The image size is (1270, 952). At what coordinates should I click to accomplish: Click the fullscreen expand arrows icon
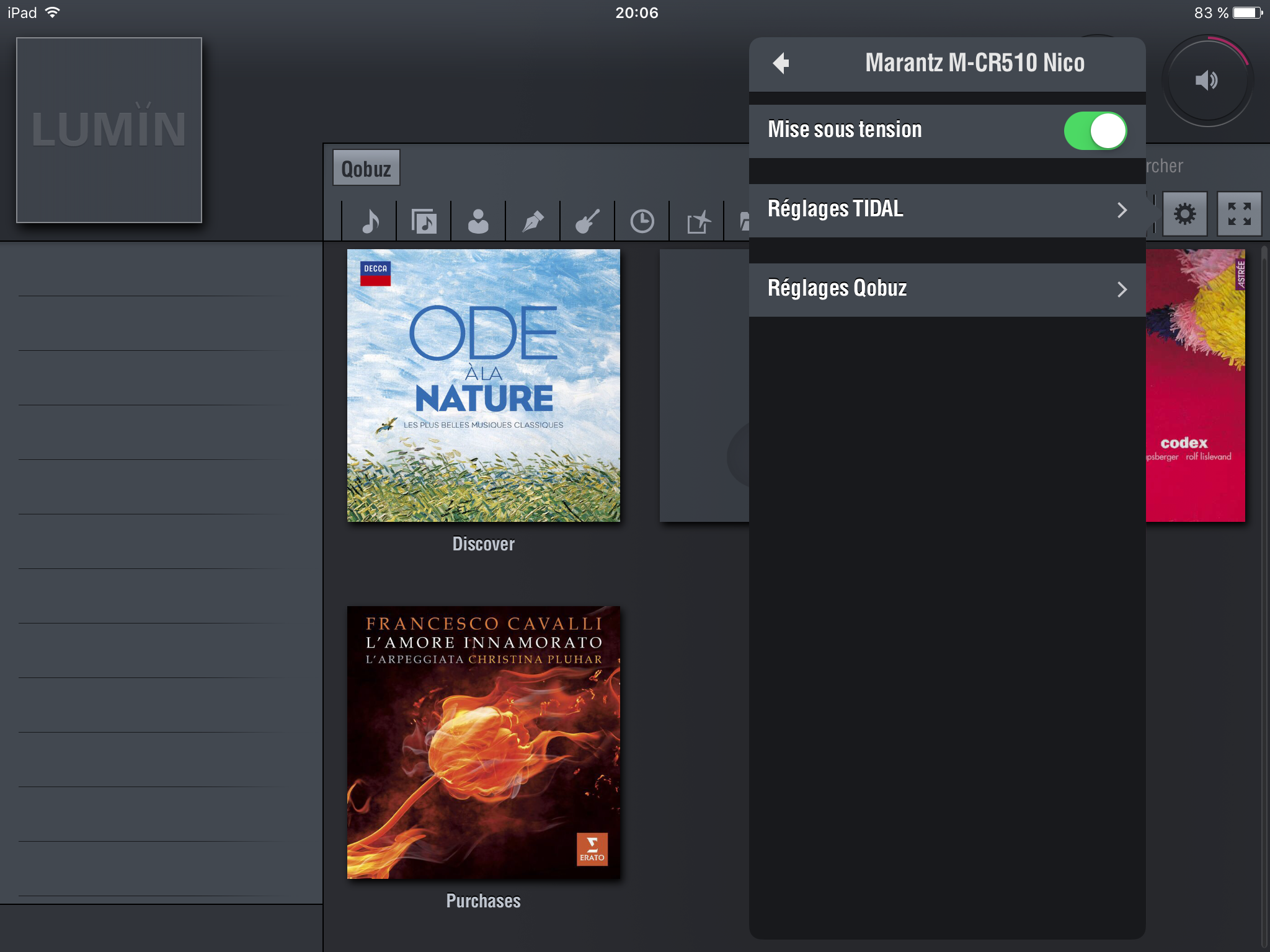coord(1239,214)
